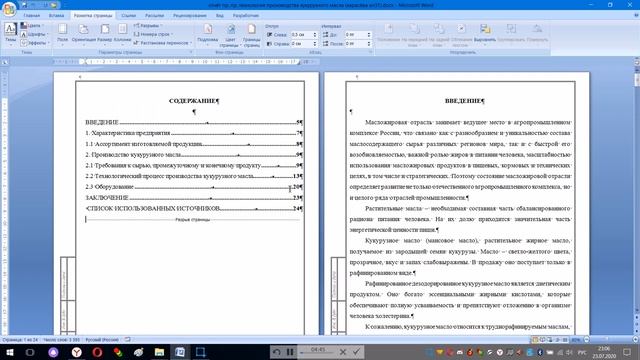The image size is (640, 360).
Task: Click the Send to Back button
Action: pyautogui.click(x=439, y=34)
